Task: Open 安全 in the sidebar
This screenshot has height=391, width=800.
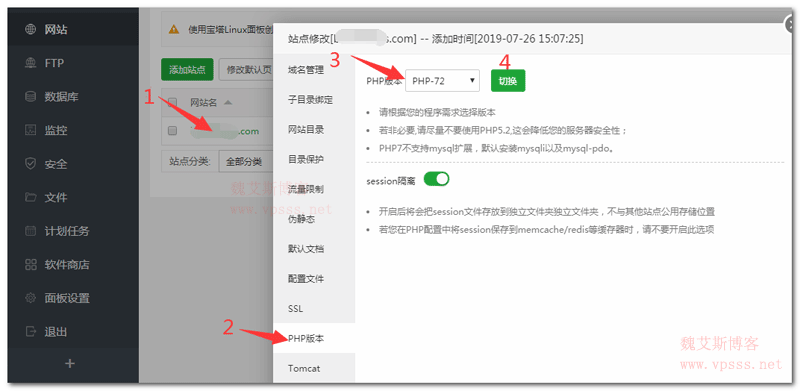Action: [73, 164]
